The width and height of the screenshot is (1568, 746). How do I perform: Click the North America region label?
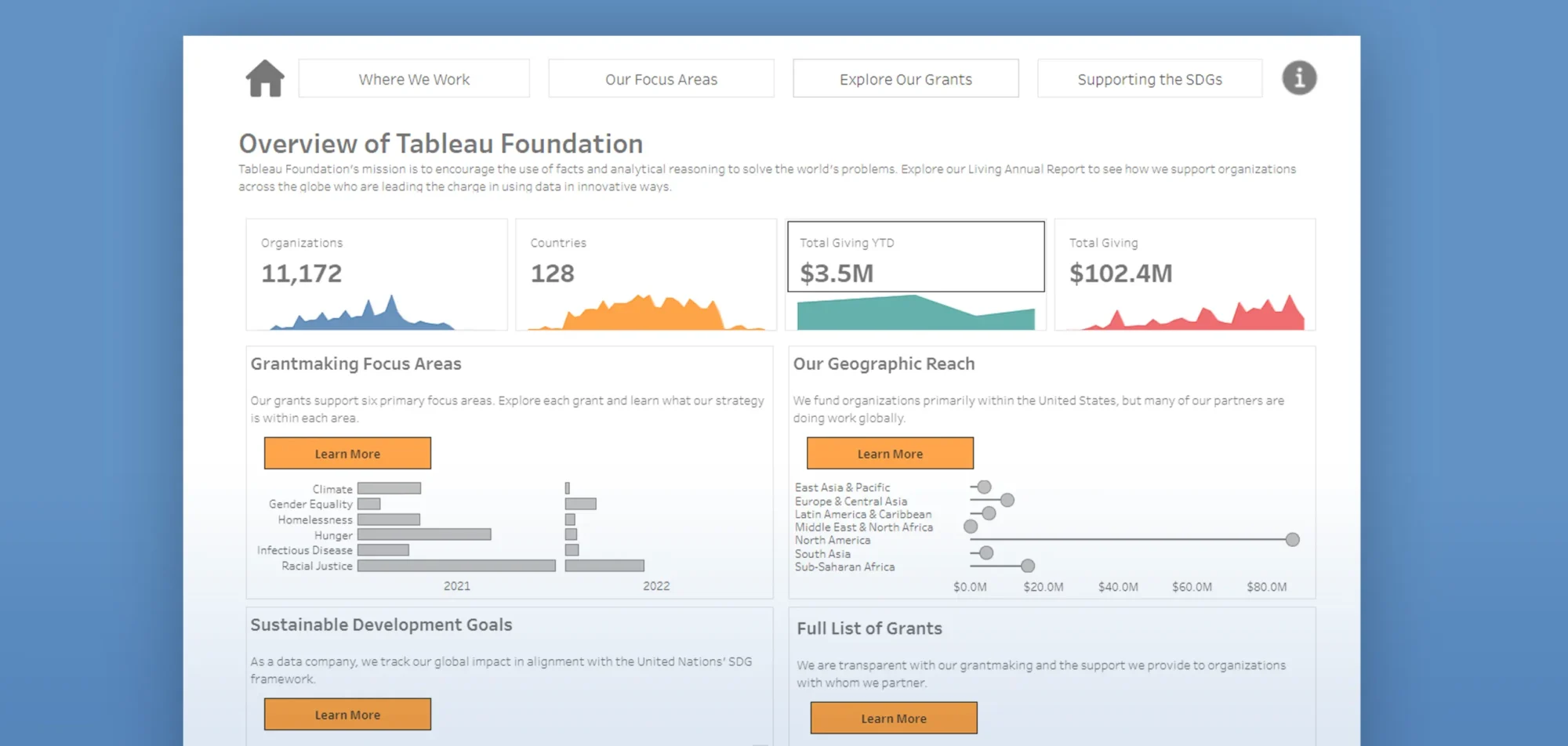(x=833, y=540)
